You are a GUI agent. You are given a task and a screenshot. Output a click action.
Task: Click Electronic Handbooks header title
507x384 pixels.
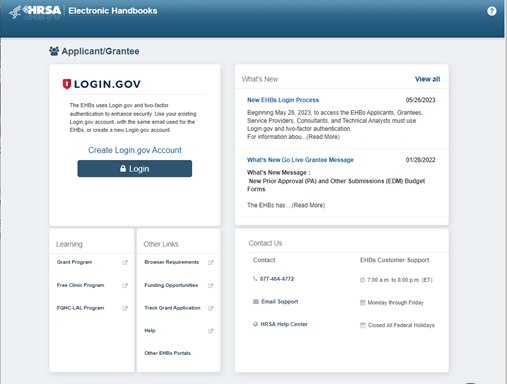point(113,11)
